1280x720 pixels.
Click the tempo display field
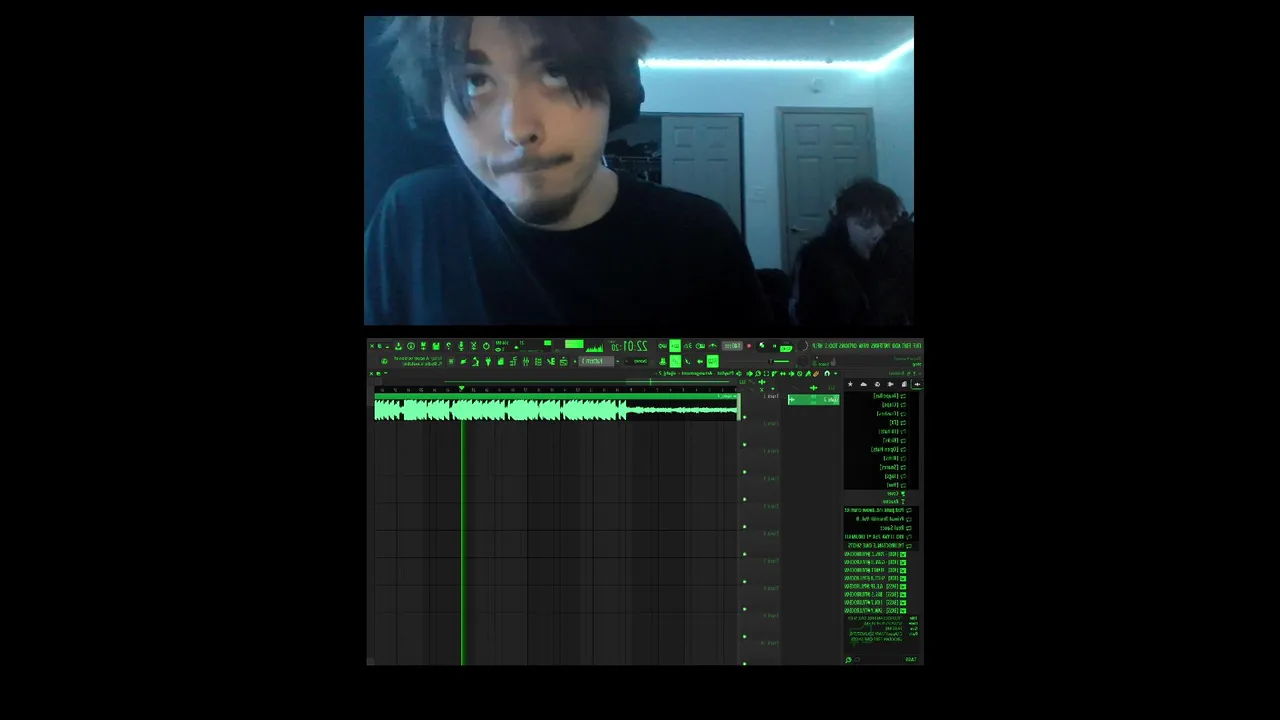[732, 346]
